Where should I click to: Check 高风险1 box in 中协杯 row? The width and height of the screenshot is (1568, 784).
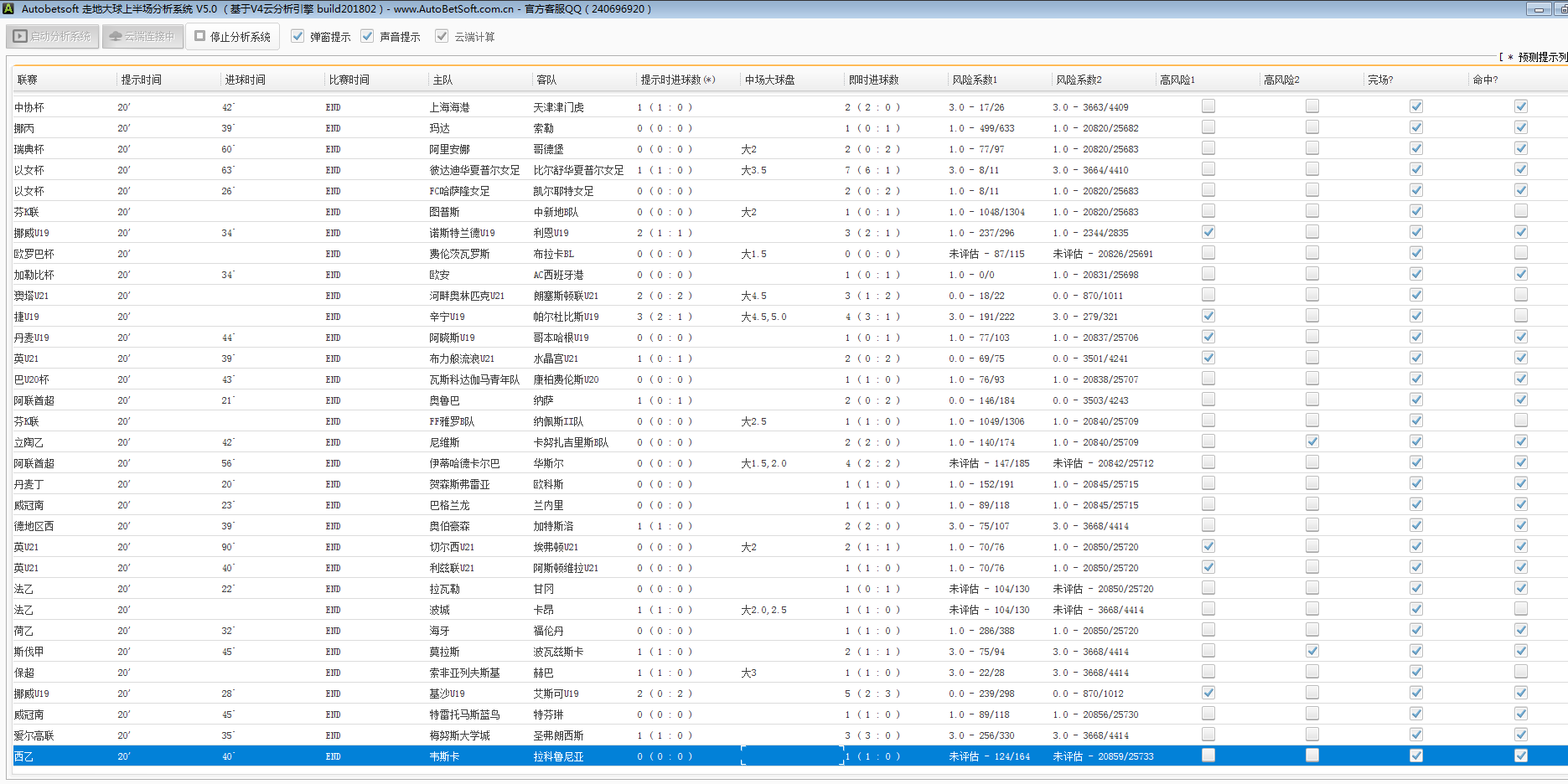[x=1208, y=106]
